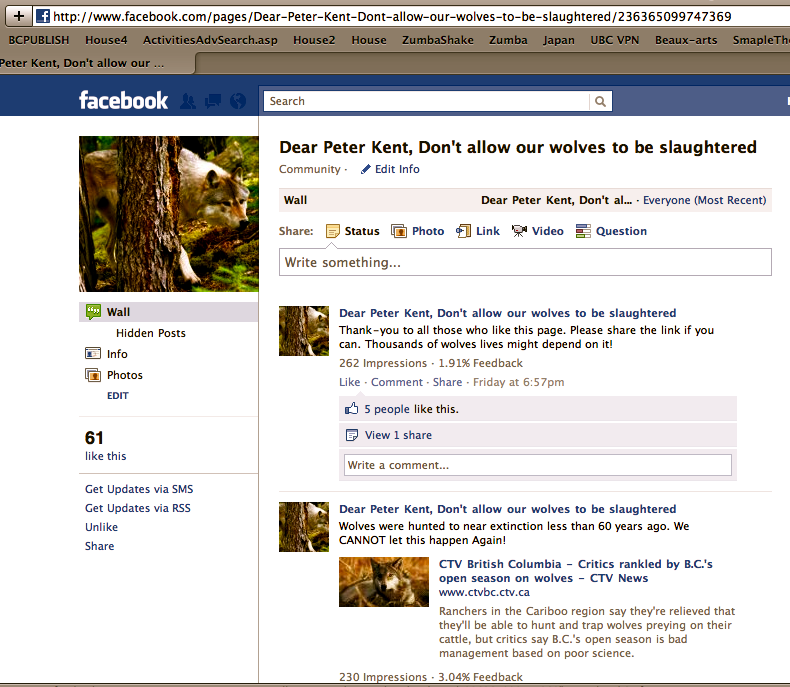
Task: Click the 61 like this count
Action: click(105, 445)
